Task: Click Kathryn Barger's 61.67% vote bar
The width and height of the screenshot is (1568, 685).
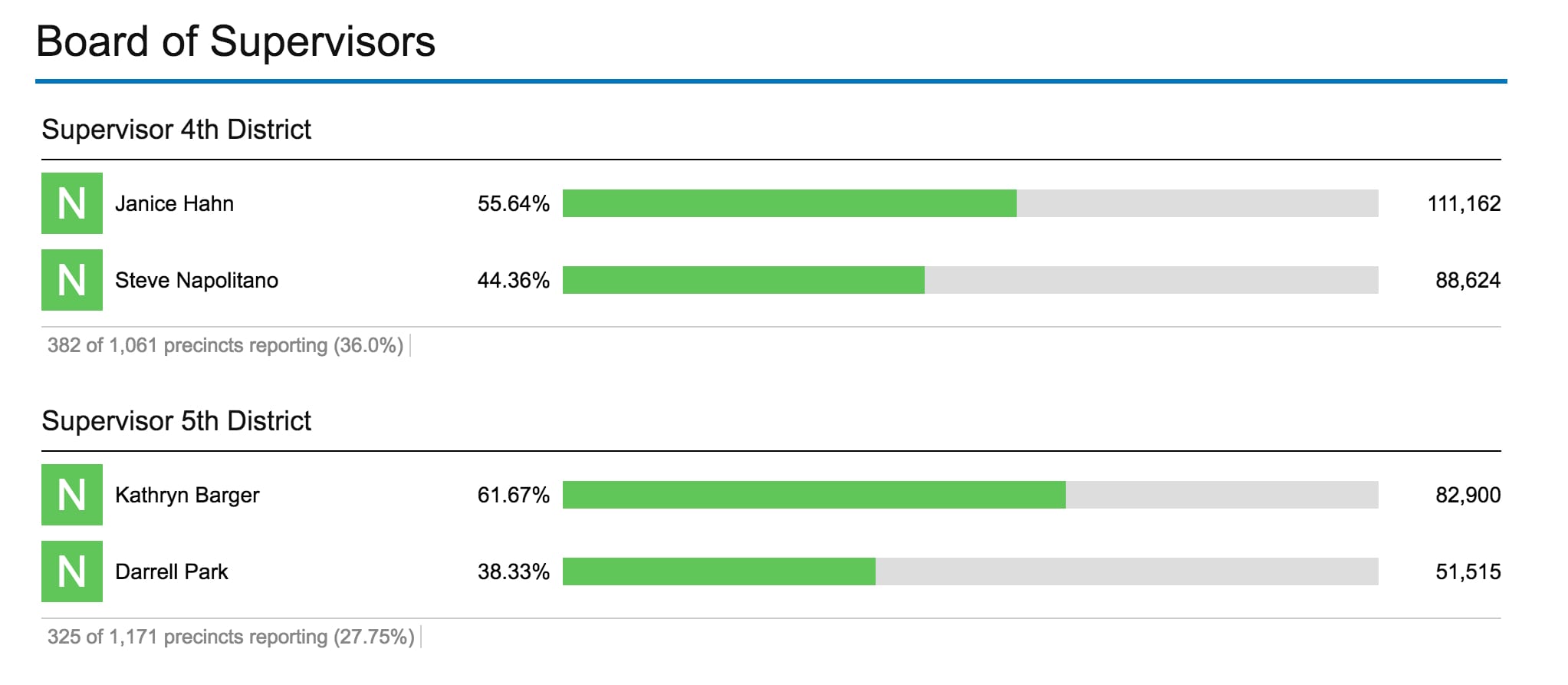Action: tap(971, 495)
